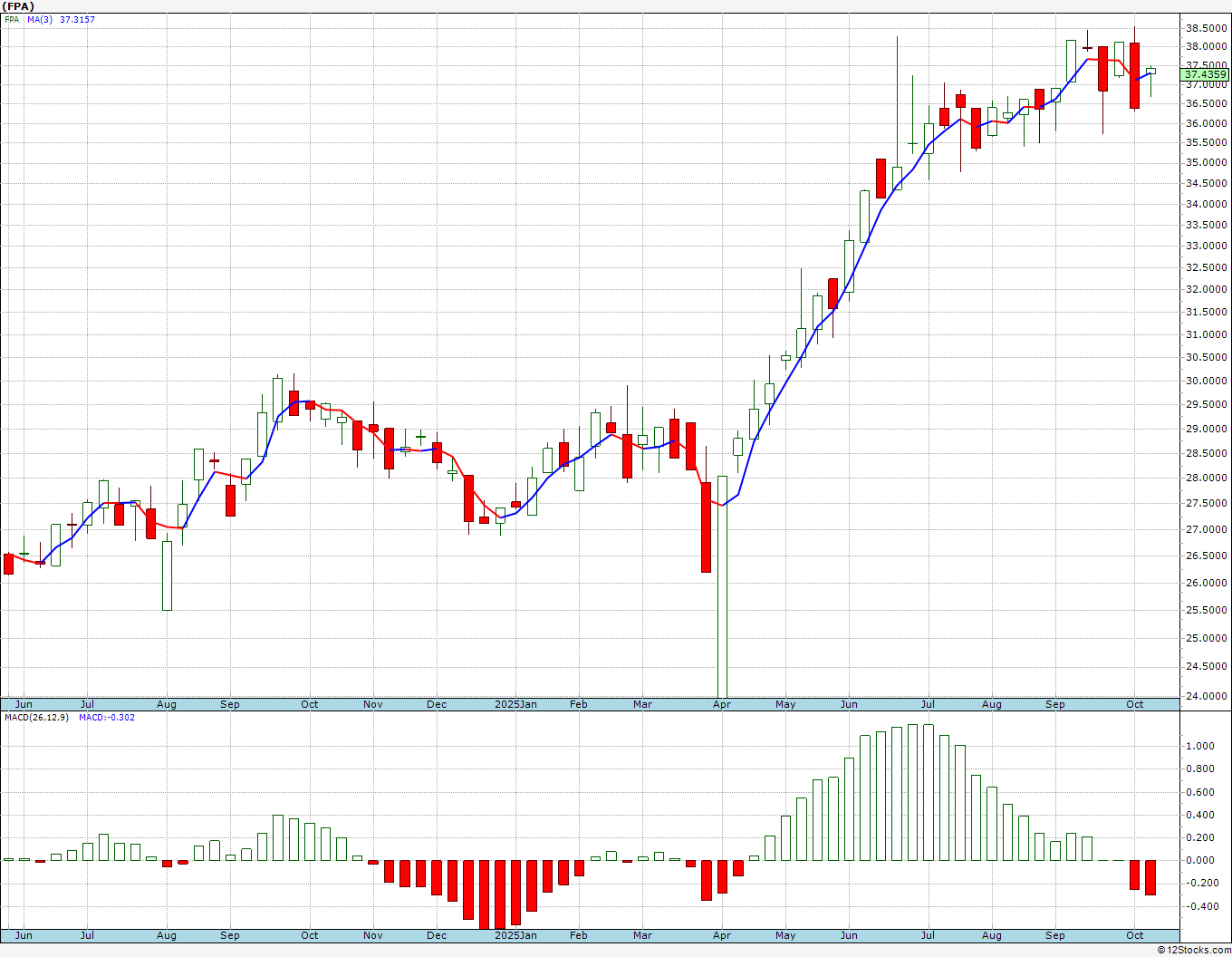Select Nov on the MACD panel time axis
The image size is (1232, 957).
tap(372, 935)
